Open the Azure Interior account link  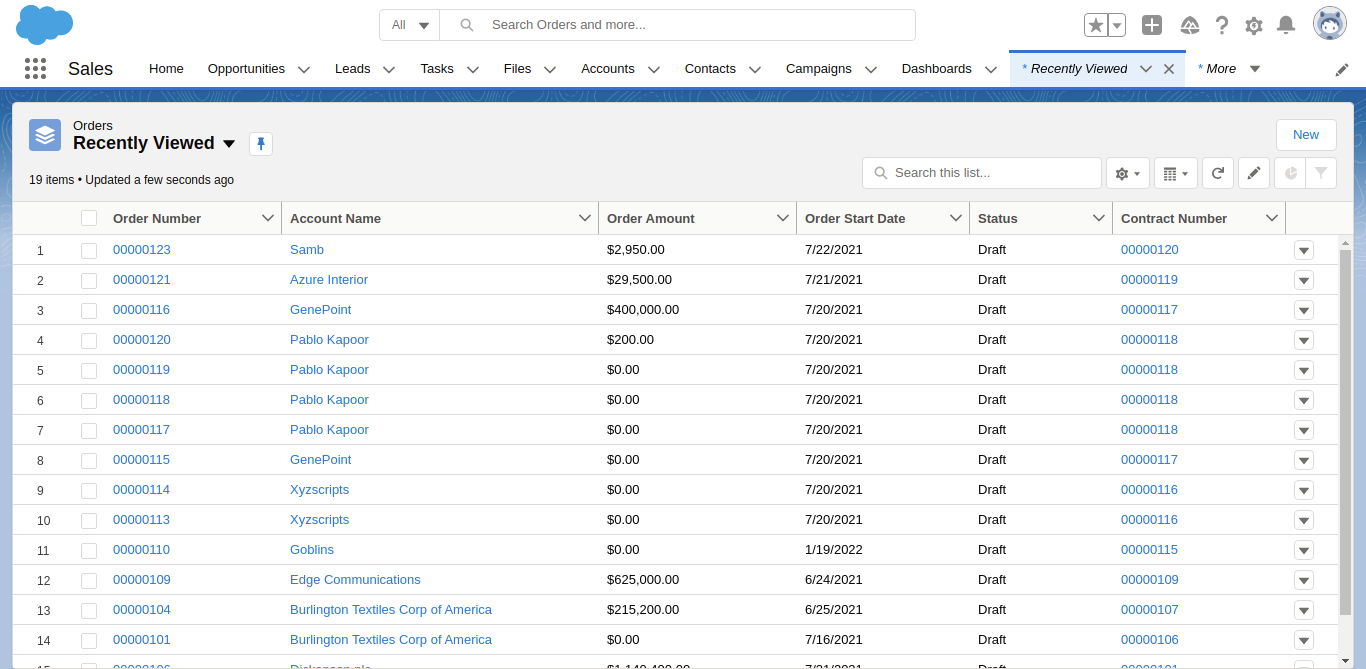coord(329,280)
